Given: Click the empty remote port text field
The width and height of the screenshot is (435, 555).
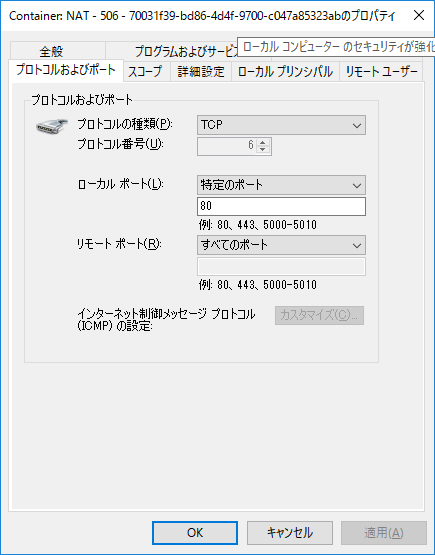Looking at the screenshot, I should pos(281,267).
